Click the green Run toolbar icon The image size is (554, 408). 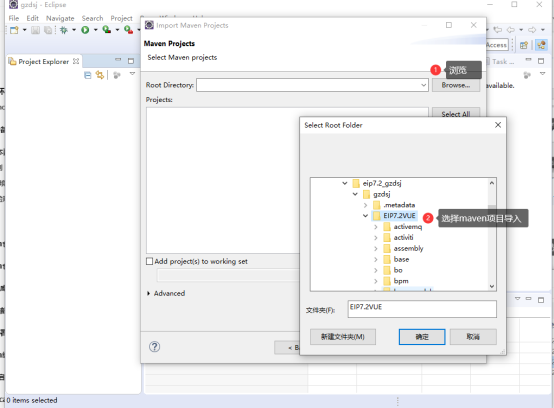pos(85,30)
